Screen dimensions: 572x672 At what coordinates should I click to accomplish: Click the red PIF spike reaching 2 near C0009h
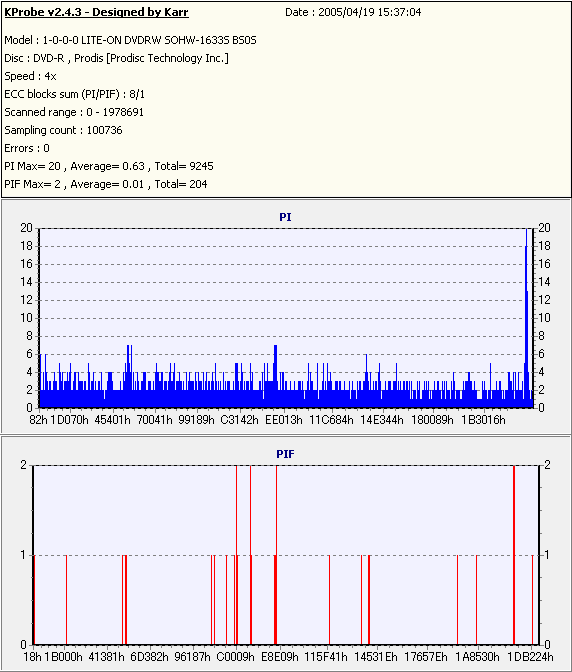tap(237, 555)
